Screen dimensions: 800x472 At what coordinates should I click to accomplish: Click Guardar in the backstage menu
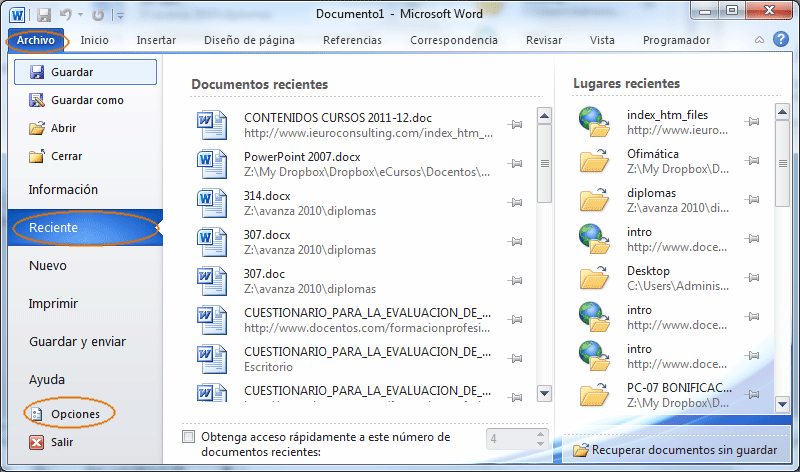(85, 72)
